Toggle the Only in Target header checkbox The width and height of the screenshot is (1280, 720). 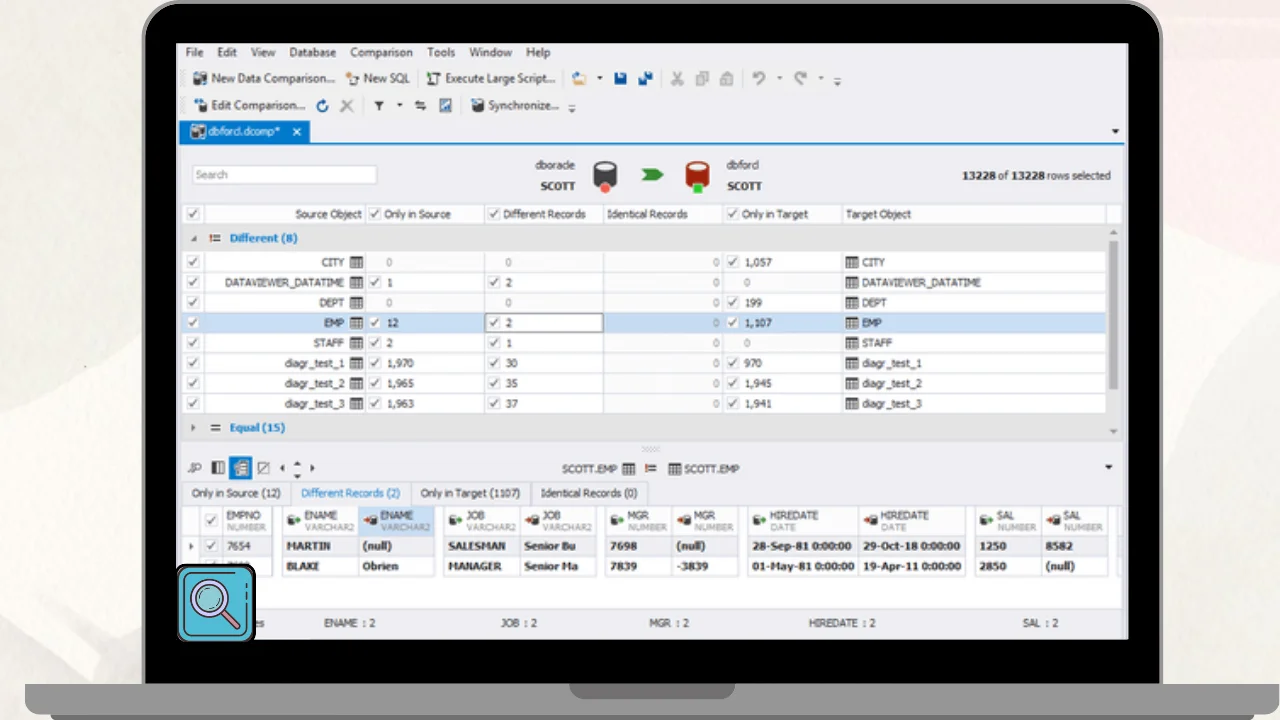(x=733, y=214)
